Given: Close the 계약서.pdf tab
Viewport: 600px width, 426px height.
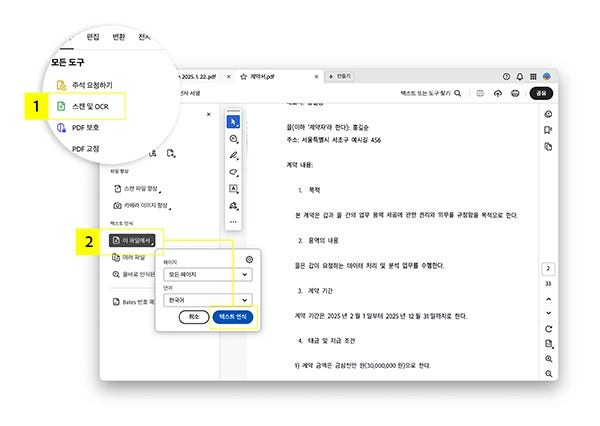Looking at the screenshot, I should [316, 77].
